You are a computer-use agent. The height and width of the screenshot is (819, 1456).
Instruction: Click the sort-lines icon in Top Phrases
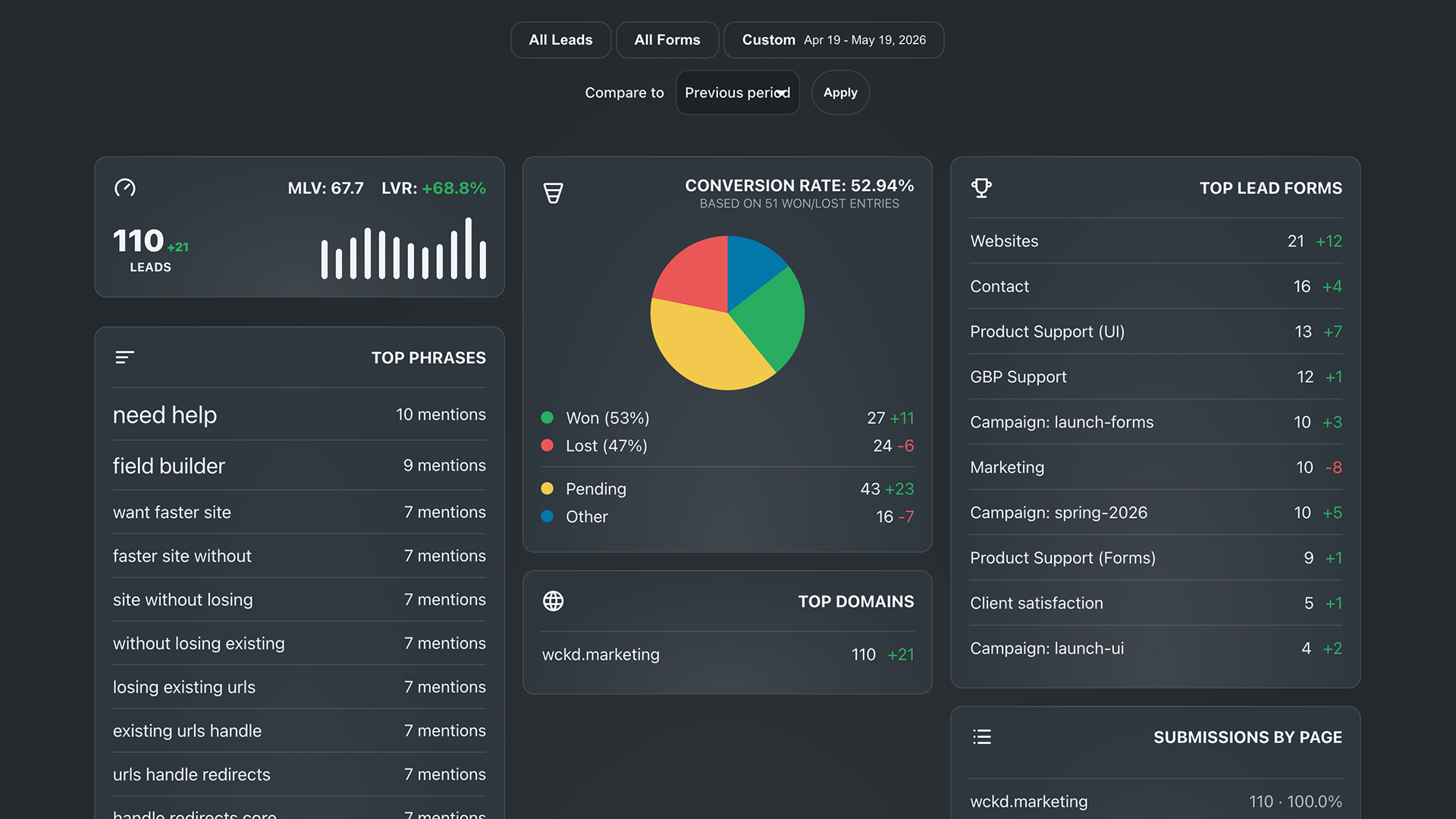(x=125, y=357)
